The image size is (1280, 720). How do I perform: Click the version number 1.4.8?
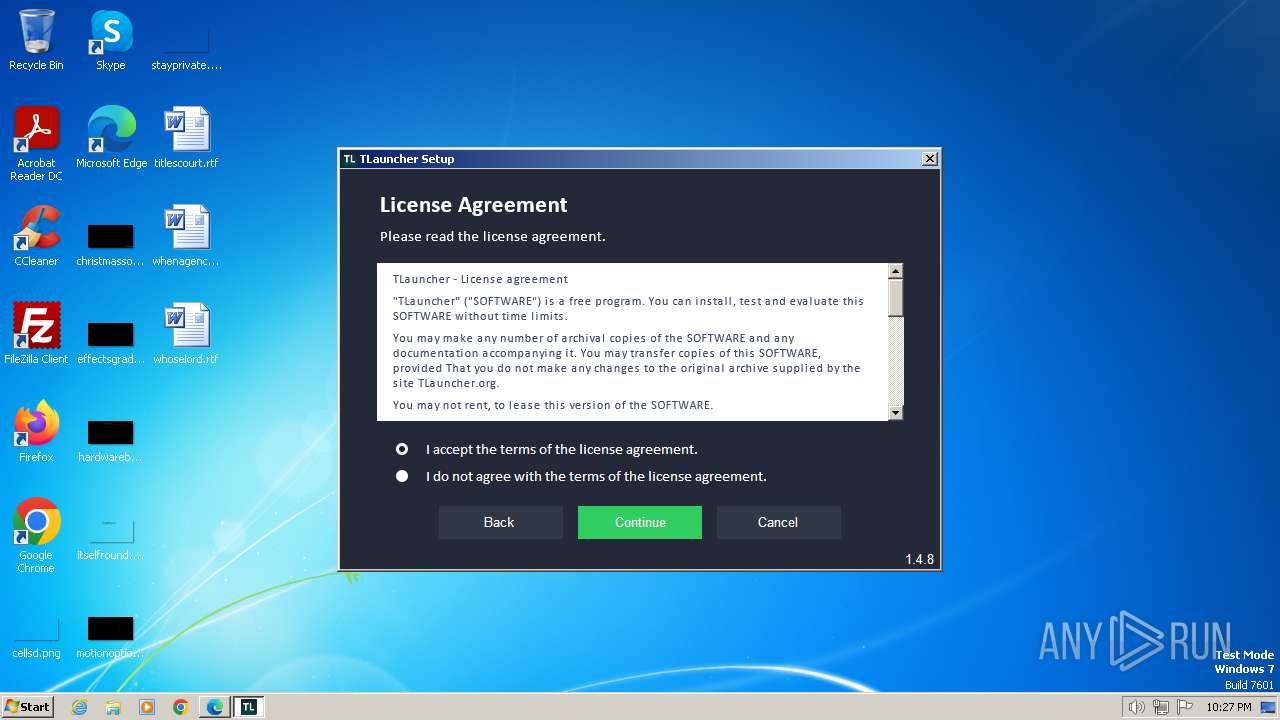click(x=919, y=560)
